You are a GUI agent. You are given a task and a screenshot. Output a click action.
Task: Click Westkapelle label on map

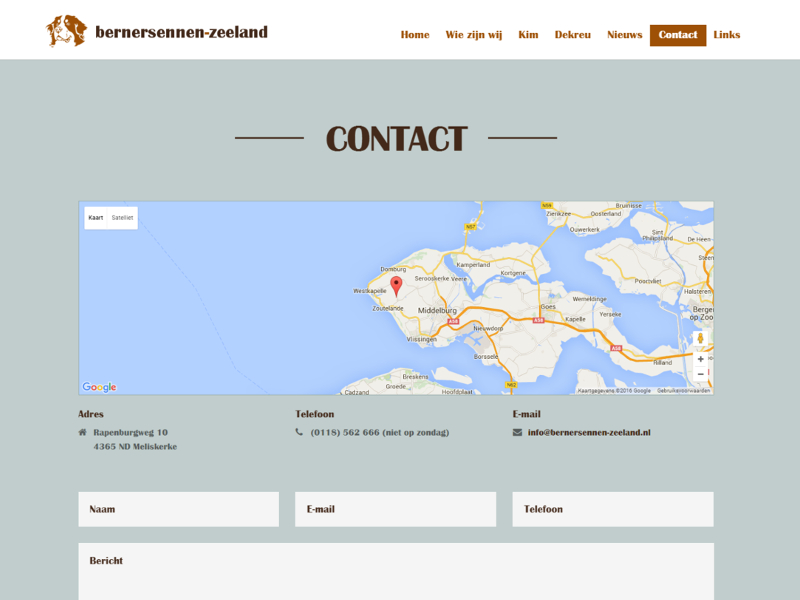tap(370, 291)
